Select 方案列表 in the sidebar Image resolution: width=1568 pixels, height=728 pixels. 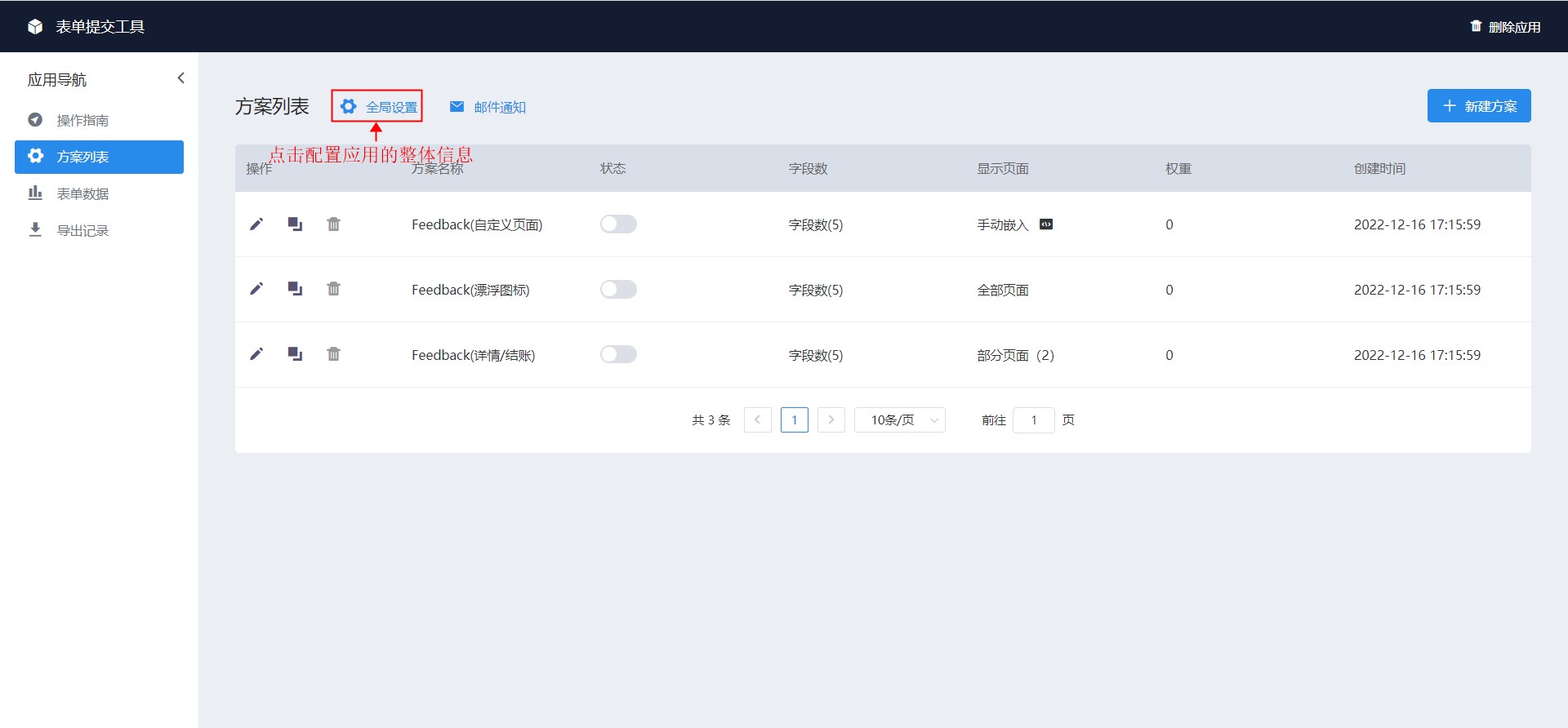click(x=99, y=157)
